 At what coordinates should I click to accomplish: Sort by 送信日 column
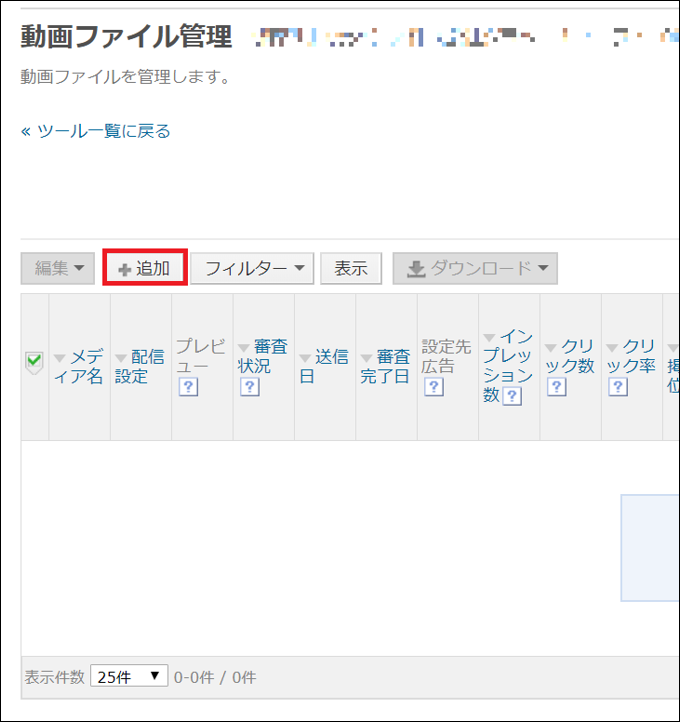coord(324,367)
